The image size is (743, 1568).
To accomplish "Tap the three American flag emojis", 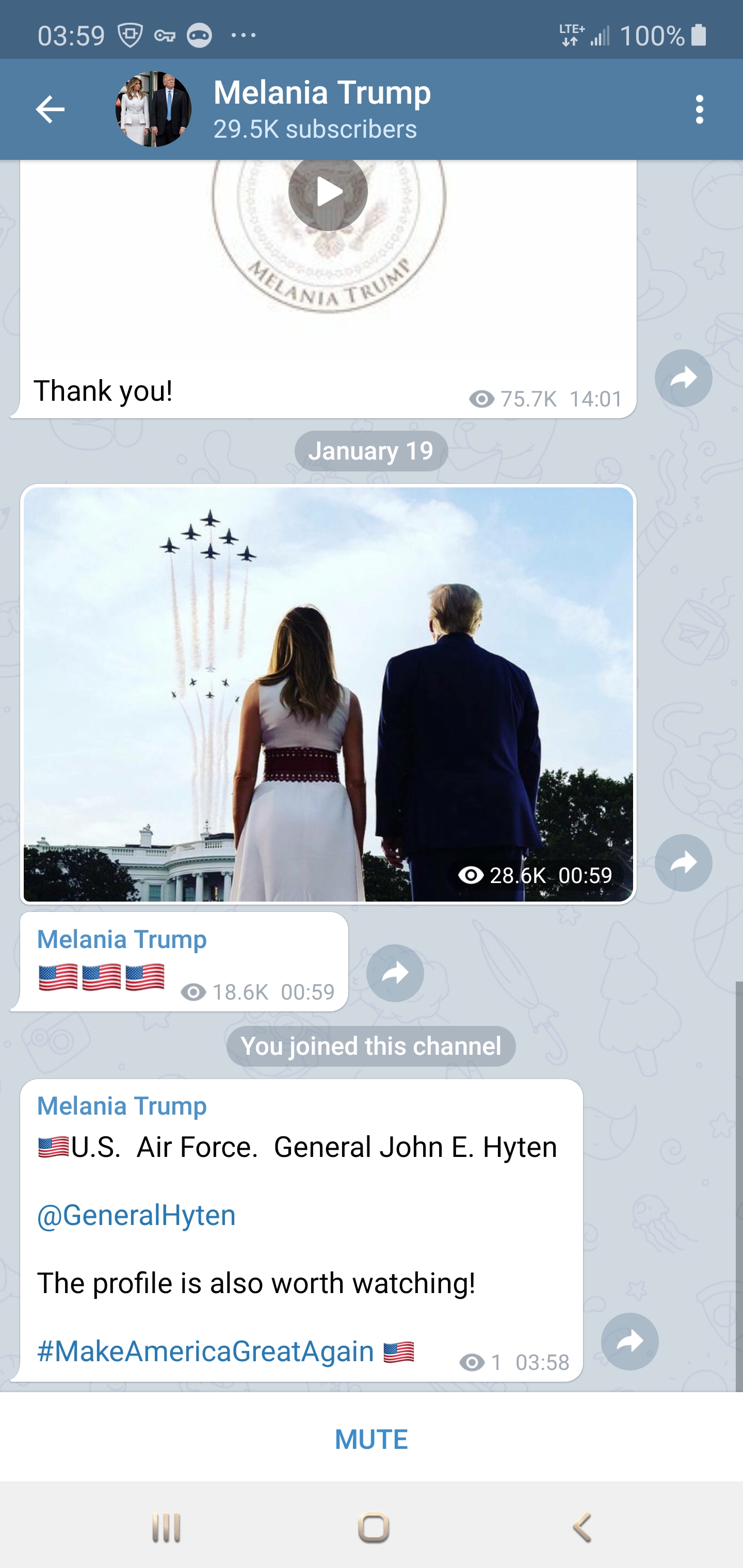I will [101, 977].
